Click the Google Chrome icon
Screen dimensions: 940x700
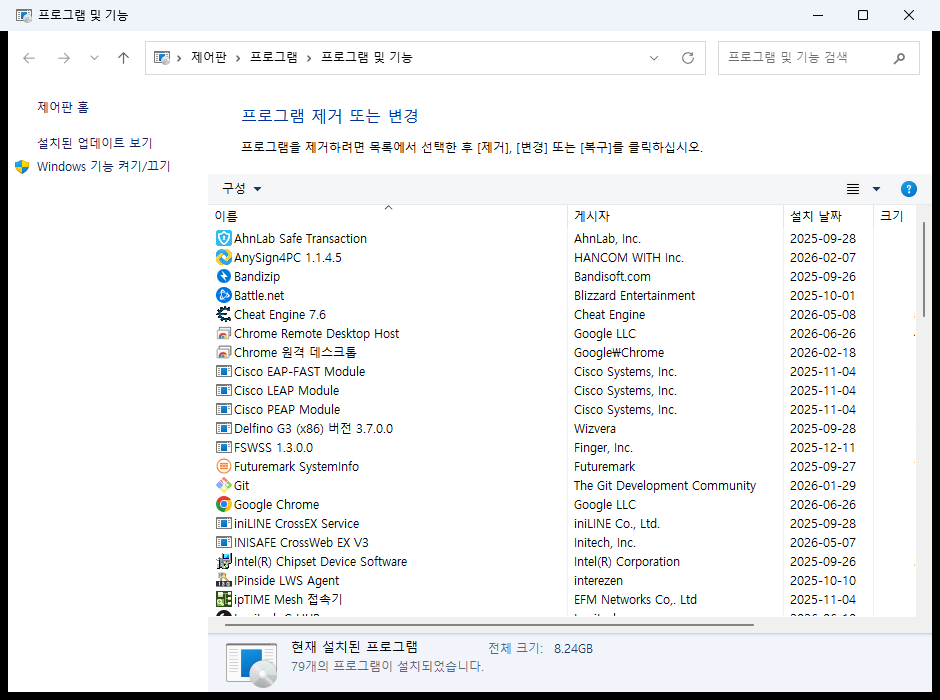click(224, 505)
